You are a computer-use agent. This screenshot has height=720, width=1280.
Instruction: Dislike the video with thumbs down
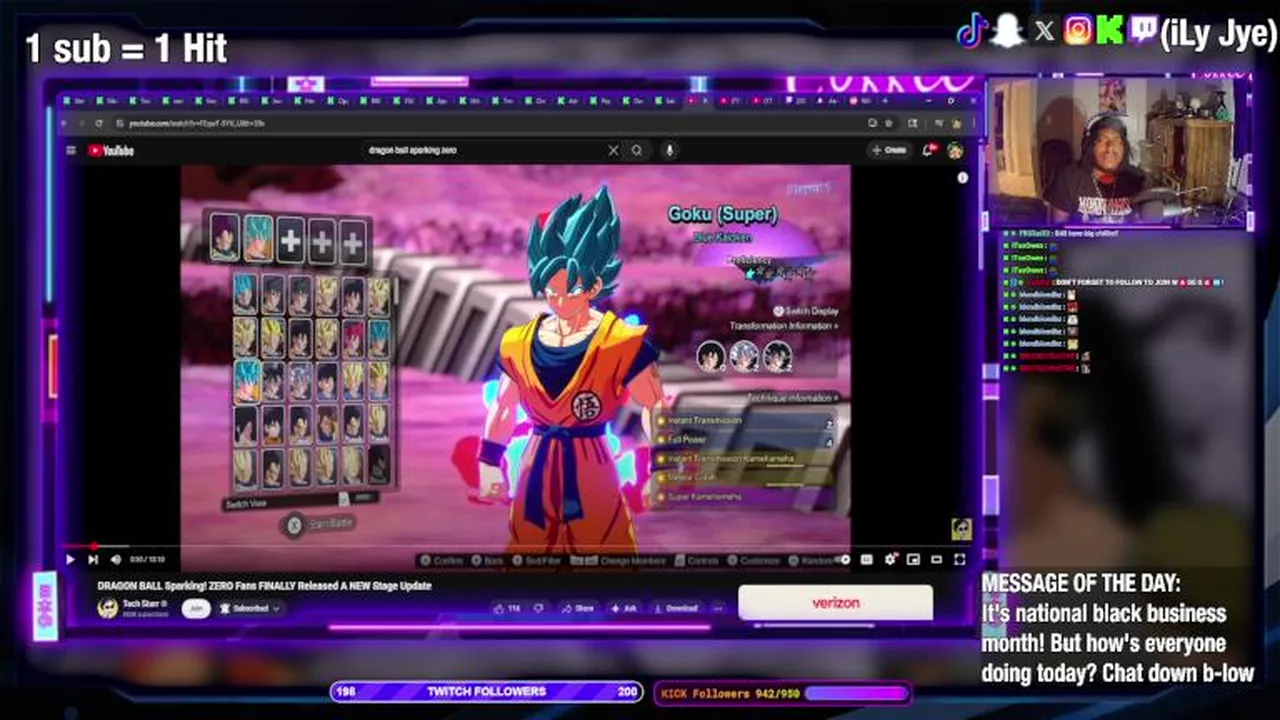538,608
